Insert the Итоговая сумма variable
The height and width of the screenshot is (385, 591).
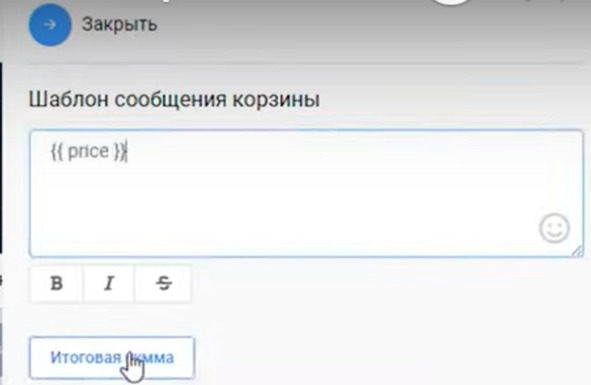(112, 357)
